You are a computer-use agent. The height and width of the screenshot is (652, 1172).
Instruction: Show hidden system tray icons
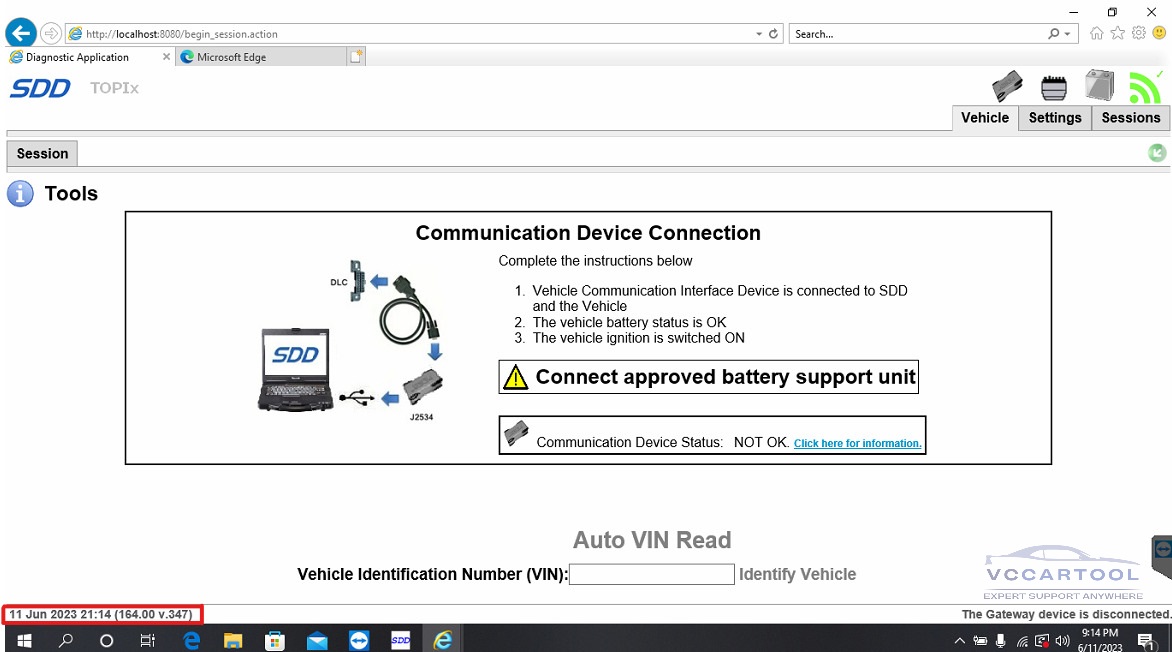(x=960, y=641)
